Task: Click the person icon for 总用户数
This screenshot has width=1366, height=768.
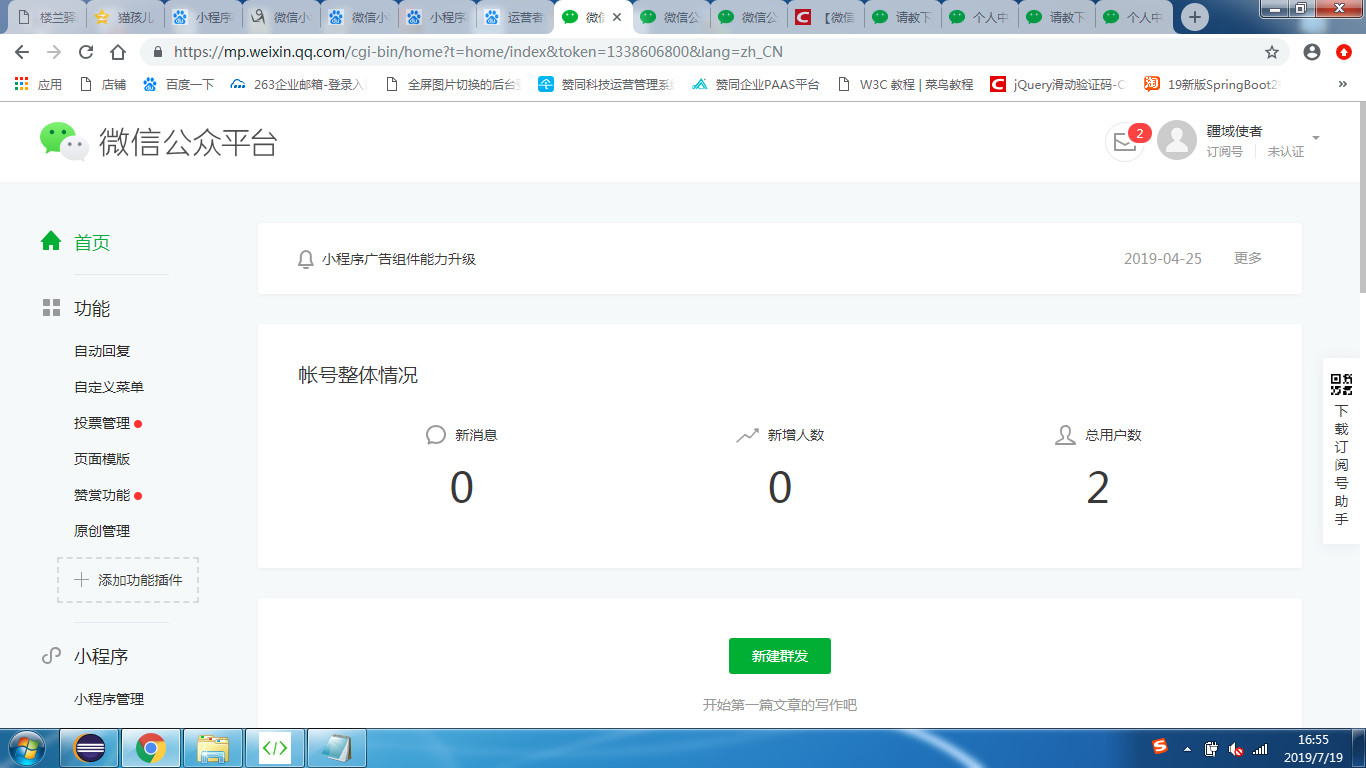Action: point(1065,435)
